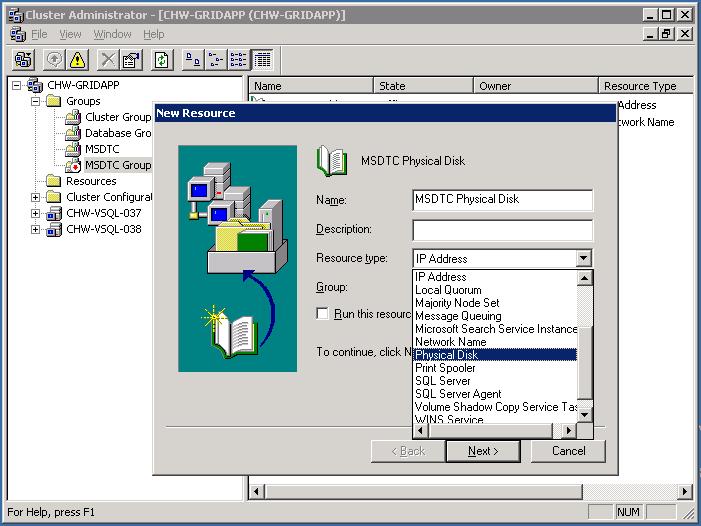Click the disabled Back button
Image resolution: width=701 pixels, height=526 pixels.
tap(408, 451)
